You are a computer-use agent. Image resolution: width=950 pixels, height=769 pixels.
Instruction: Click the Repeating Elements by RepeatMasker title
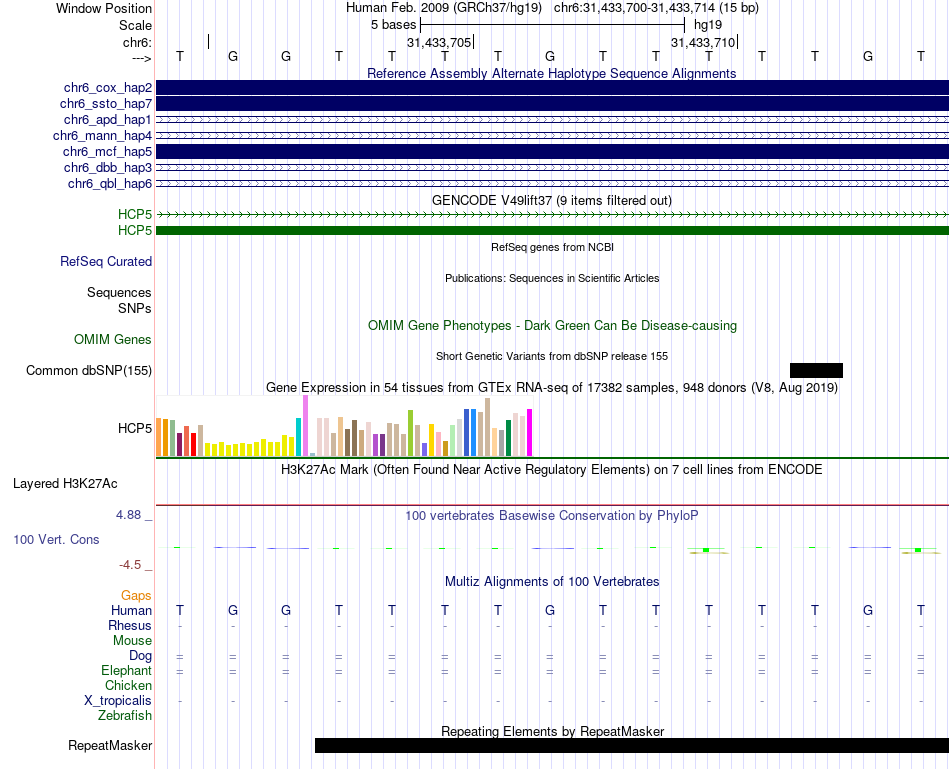coord(552,731)
